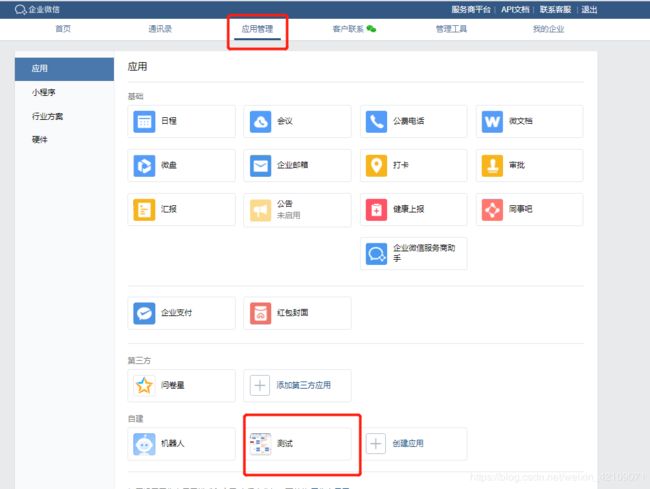This screenshot has height=489, width=650.
Task: Open the API文档 link
Action: tap(515, 9)
